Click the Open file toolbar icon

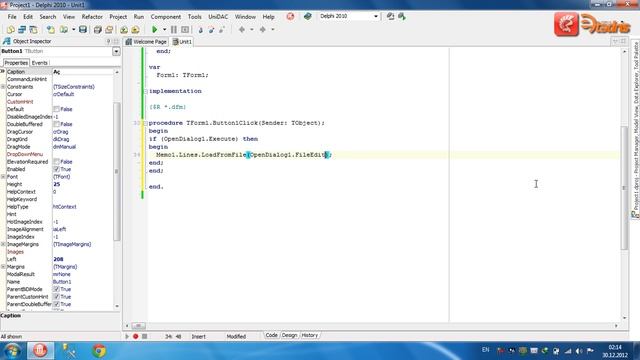[51, 29]
